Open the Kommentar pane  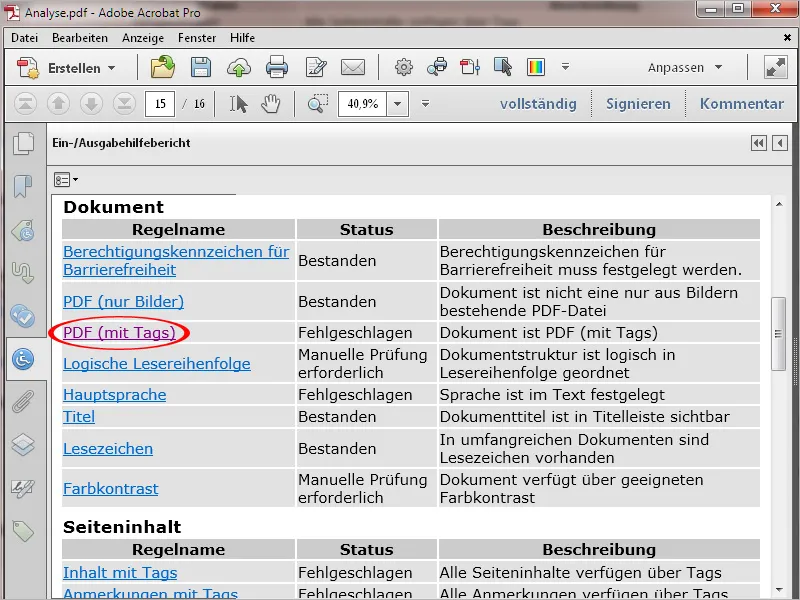[741, 104]
